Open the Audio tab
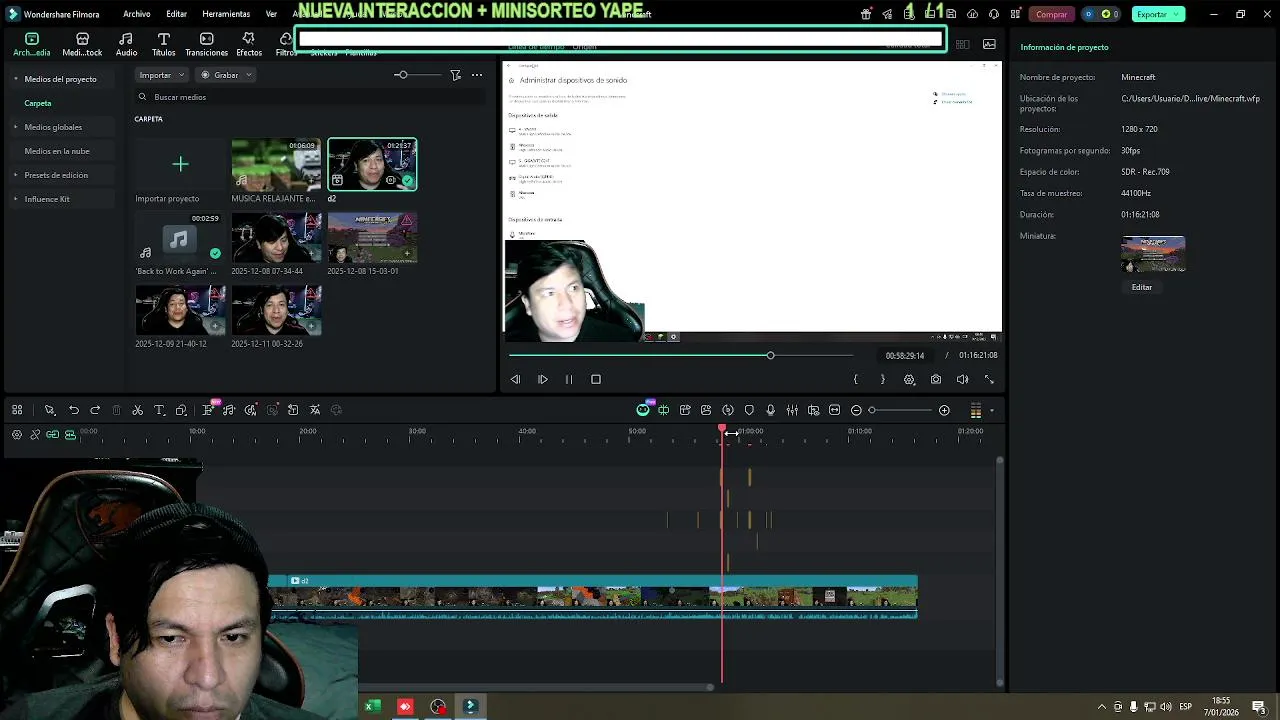Viewport: 1280px width, 720px height. click(126, 44)
